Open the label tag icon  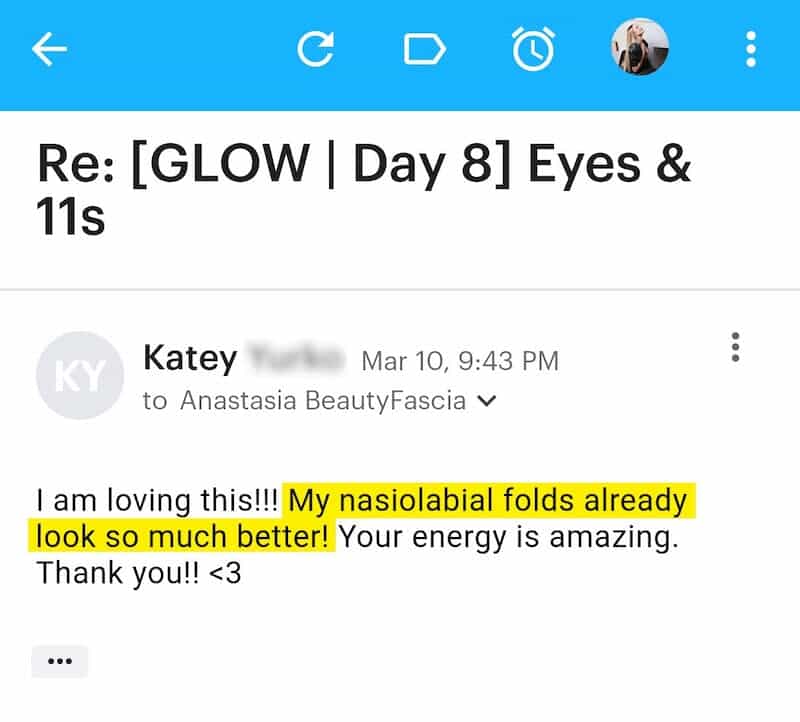click(x=424, y=49)
